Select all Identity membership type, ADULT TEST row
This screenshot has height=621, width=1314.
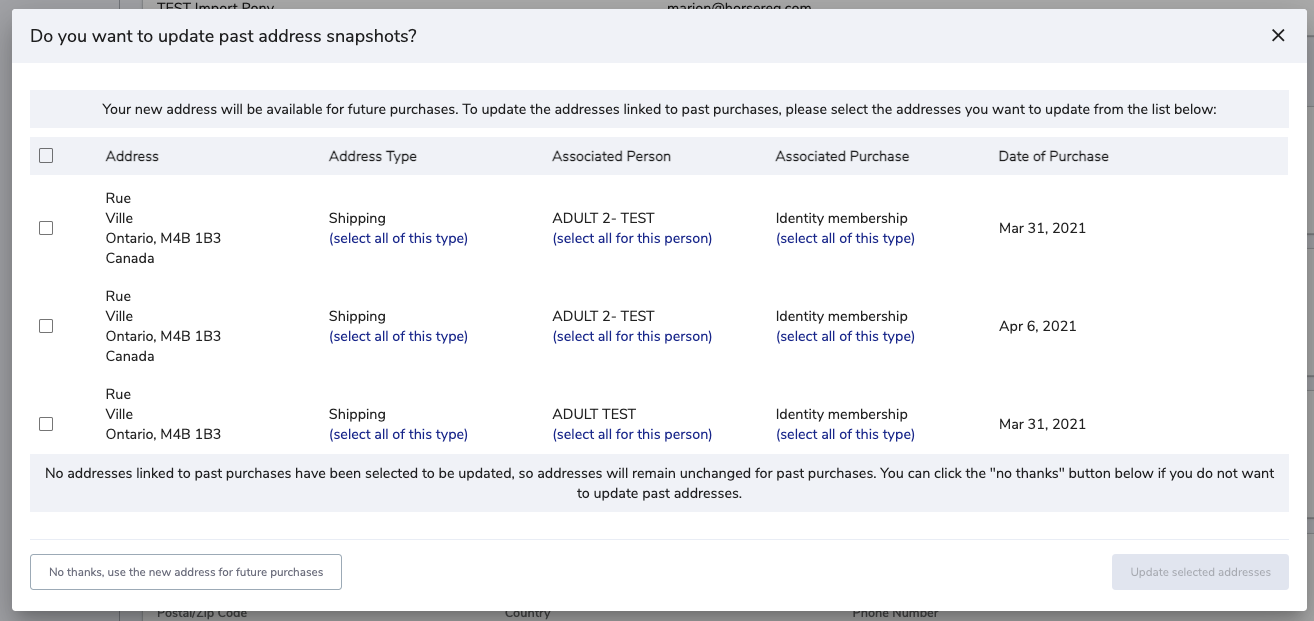point(845,434)
